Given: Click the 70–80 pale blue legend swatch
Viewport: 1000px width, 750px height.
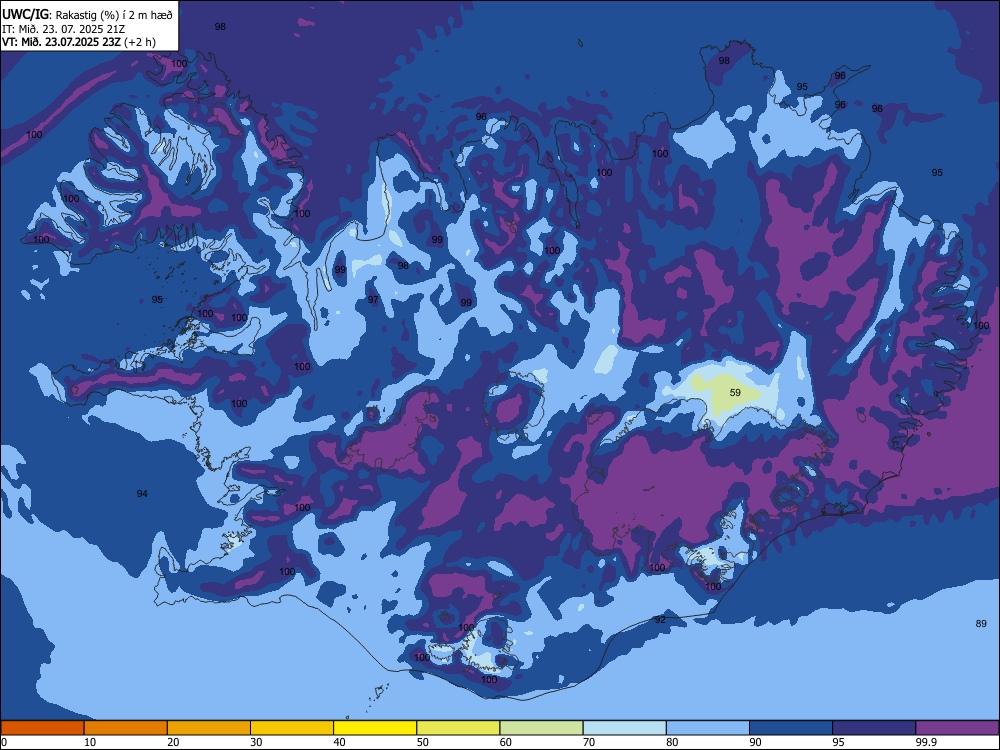Looking at the screenshot, I should click(624, 728).
